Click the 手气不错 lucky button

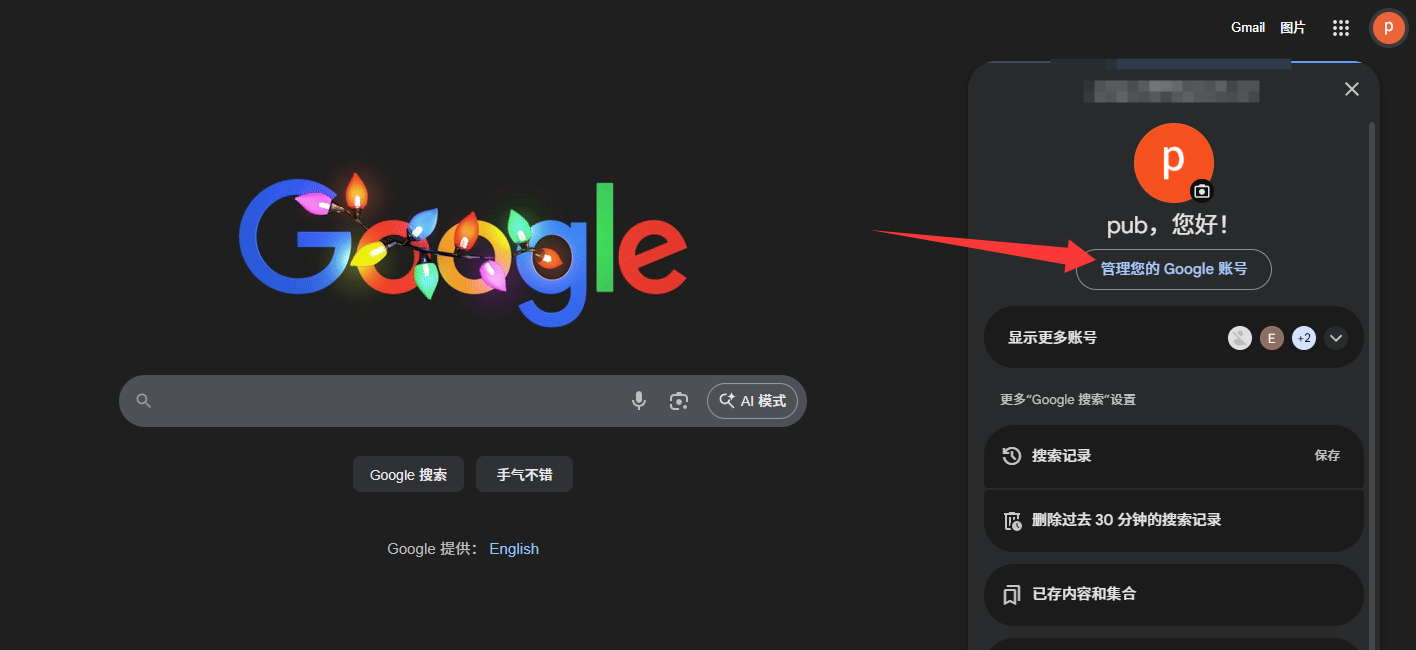[524, 475]
